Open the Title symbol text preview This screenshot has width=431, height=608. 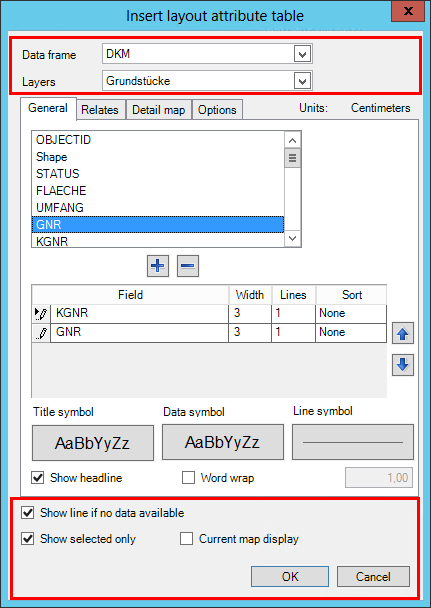(93, 443)
